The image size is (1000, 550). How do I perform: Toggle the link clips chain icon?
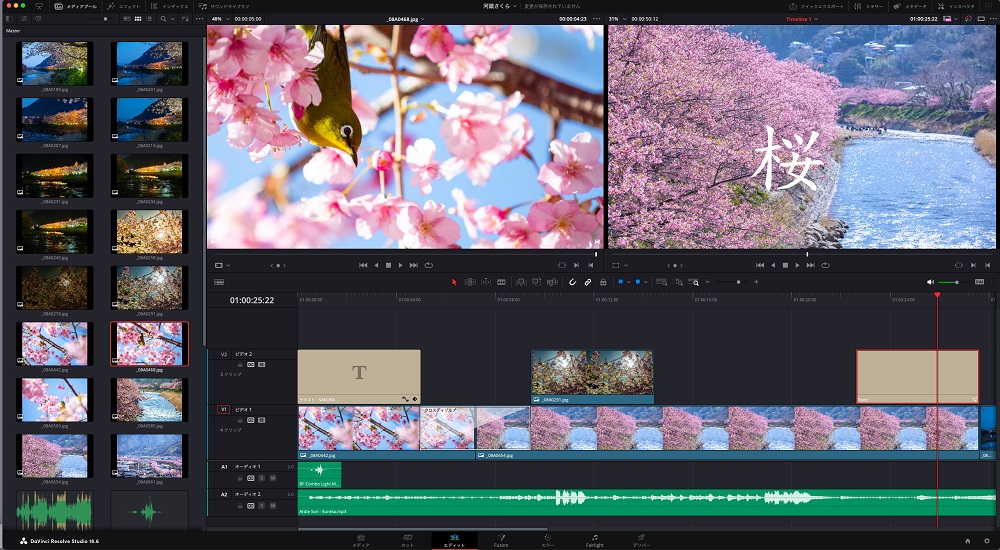click(588, 282)
